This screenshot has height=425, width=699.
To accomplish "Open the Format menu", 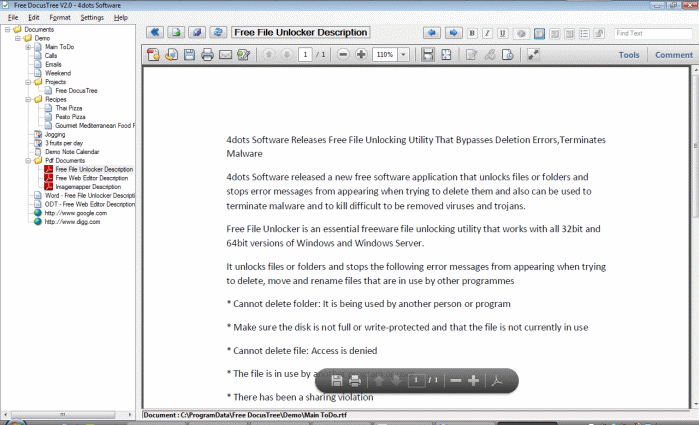I will (x=60, y=18).
